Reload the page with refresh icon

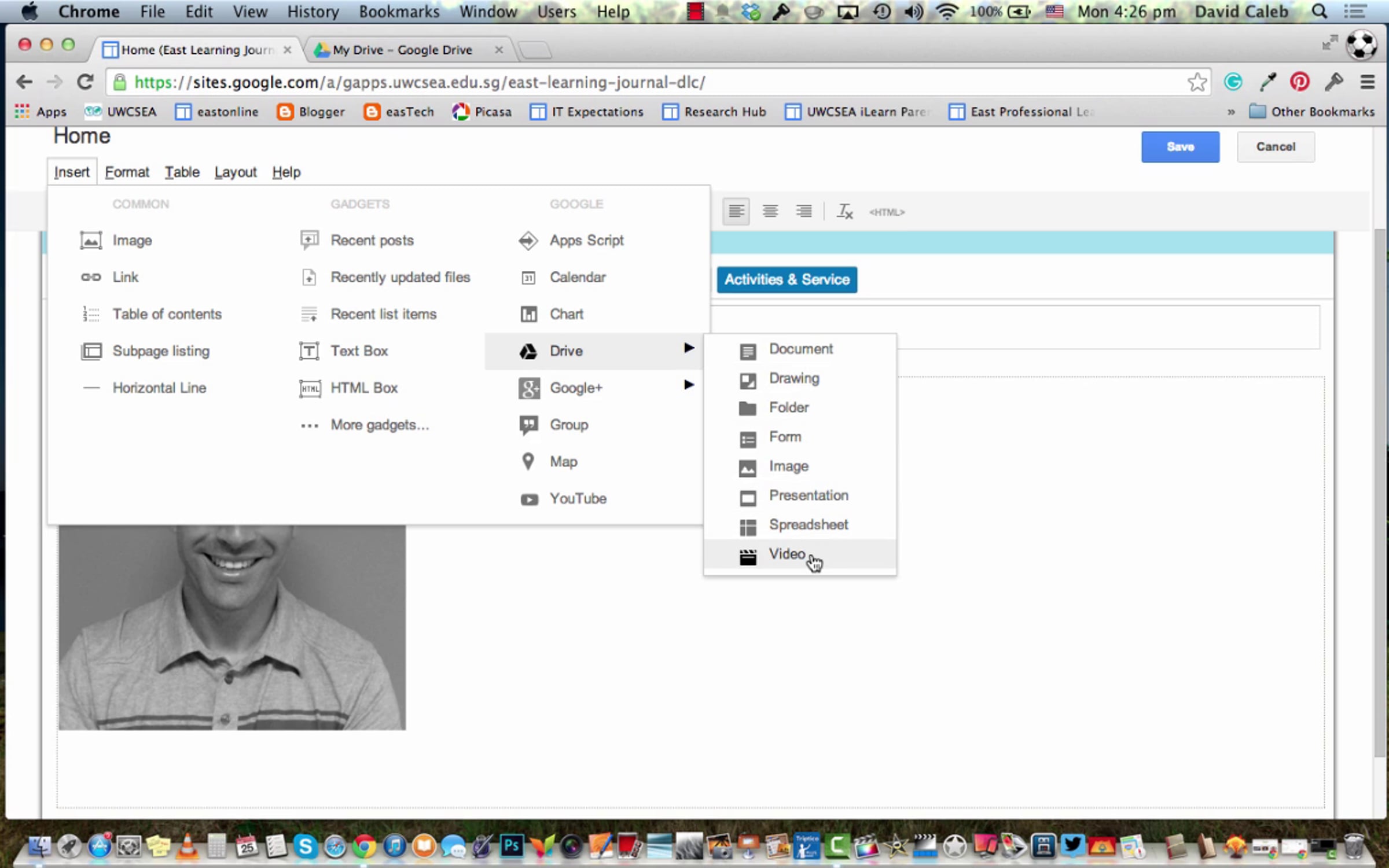(86, 82)
